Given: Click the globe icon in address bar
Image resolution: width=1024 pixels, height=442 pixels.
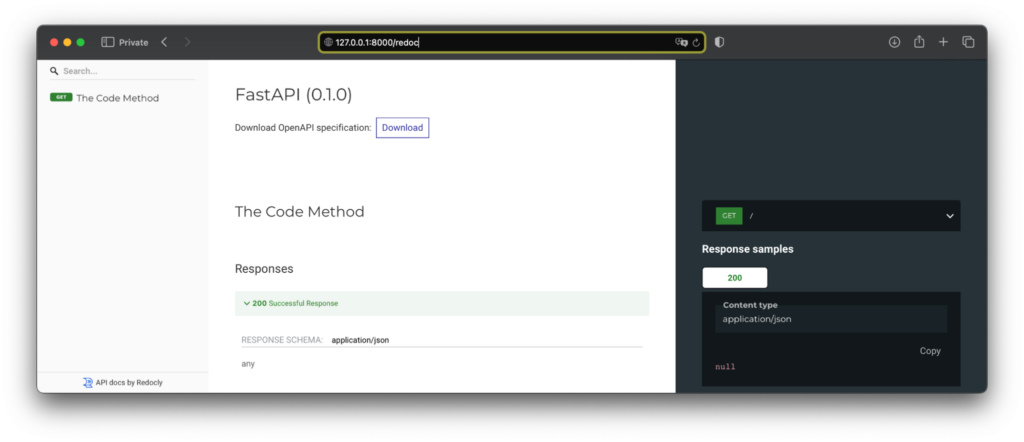Looking at the screenshot, I should [328, 42].
